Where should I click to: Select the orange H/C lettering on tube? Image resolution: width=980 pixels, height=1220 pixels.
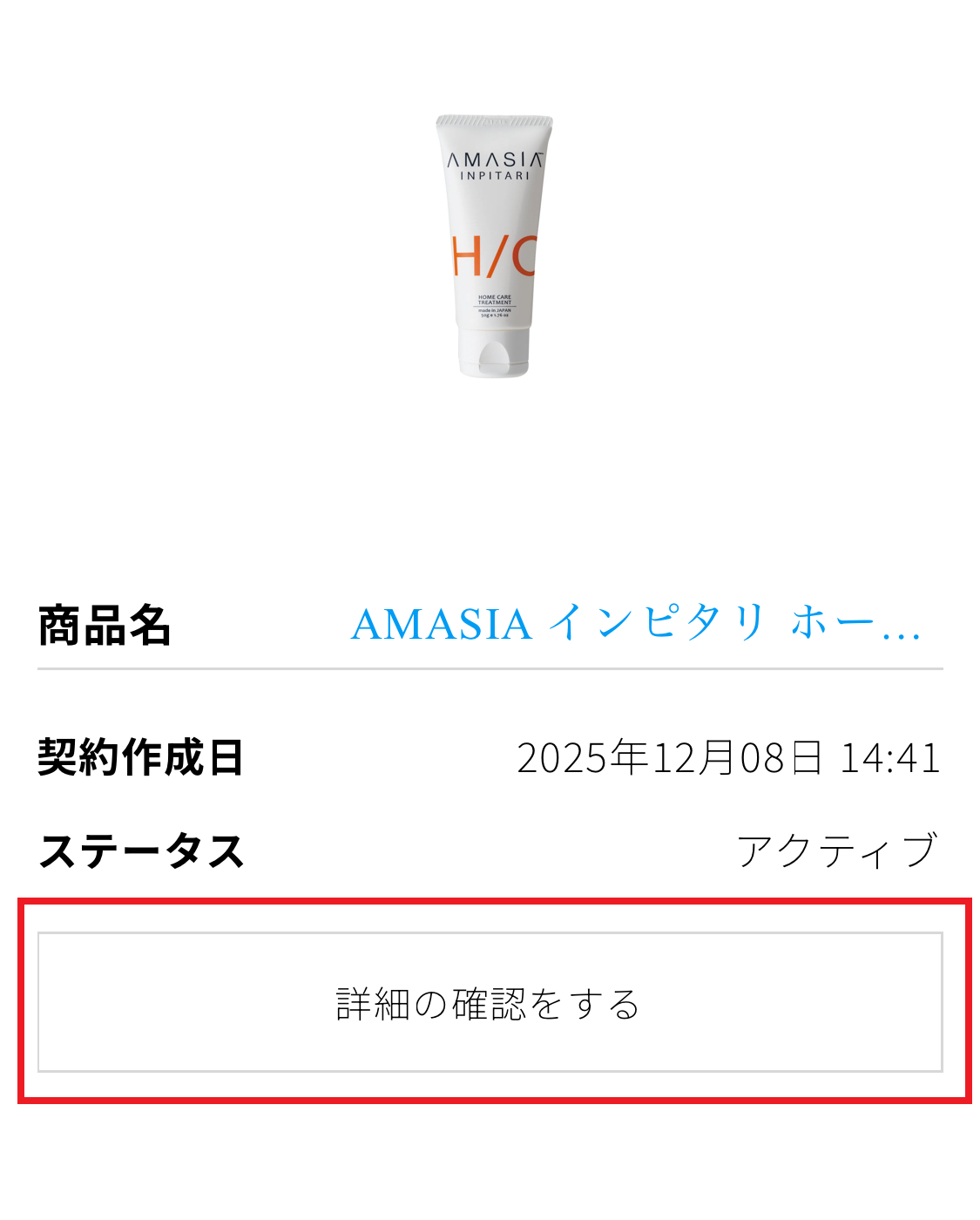pyautogui.click(x=494, y=256)
